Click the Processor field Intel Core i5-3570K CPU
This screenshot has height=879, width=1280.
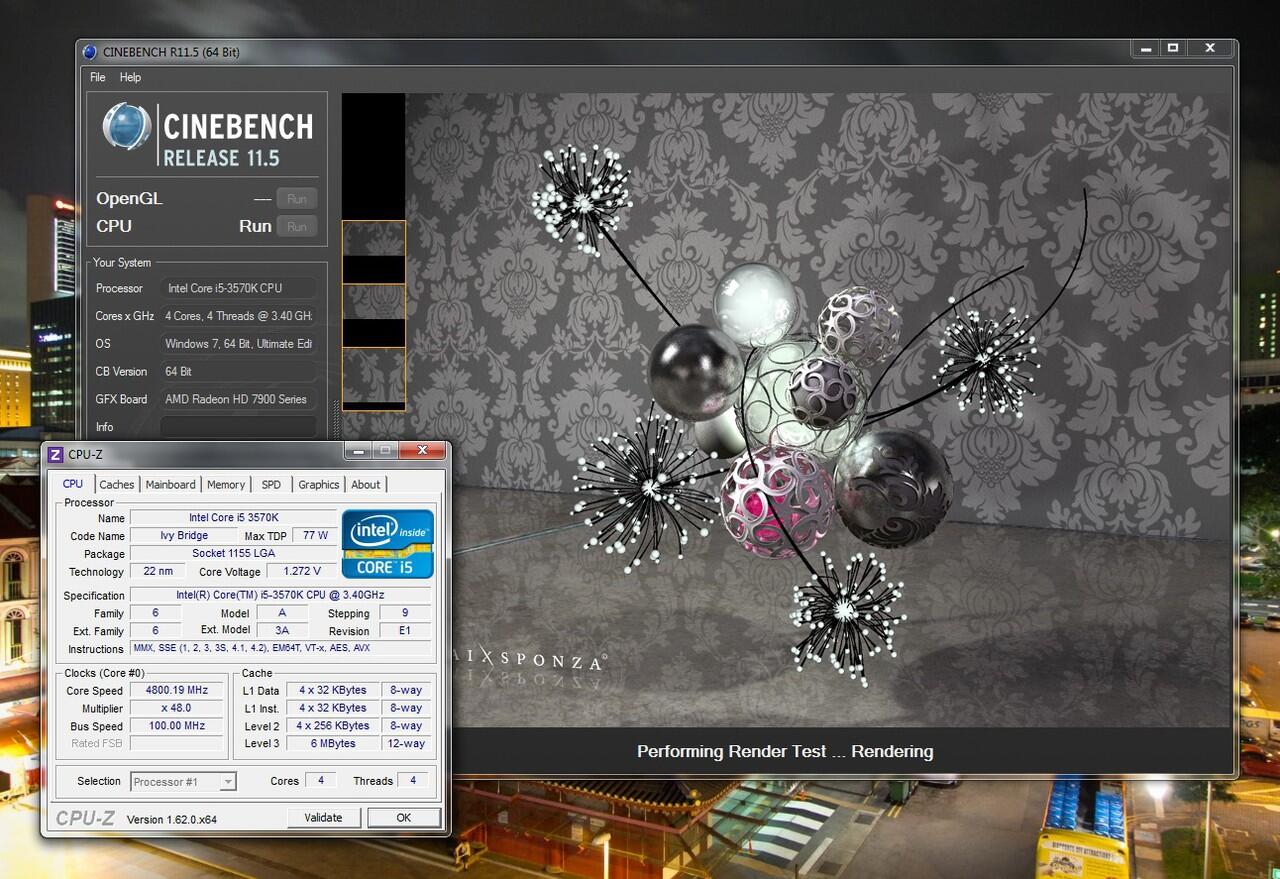point(239,288)
